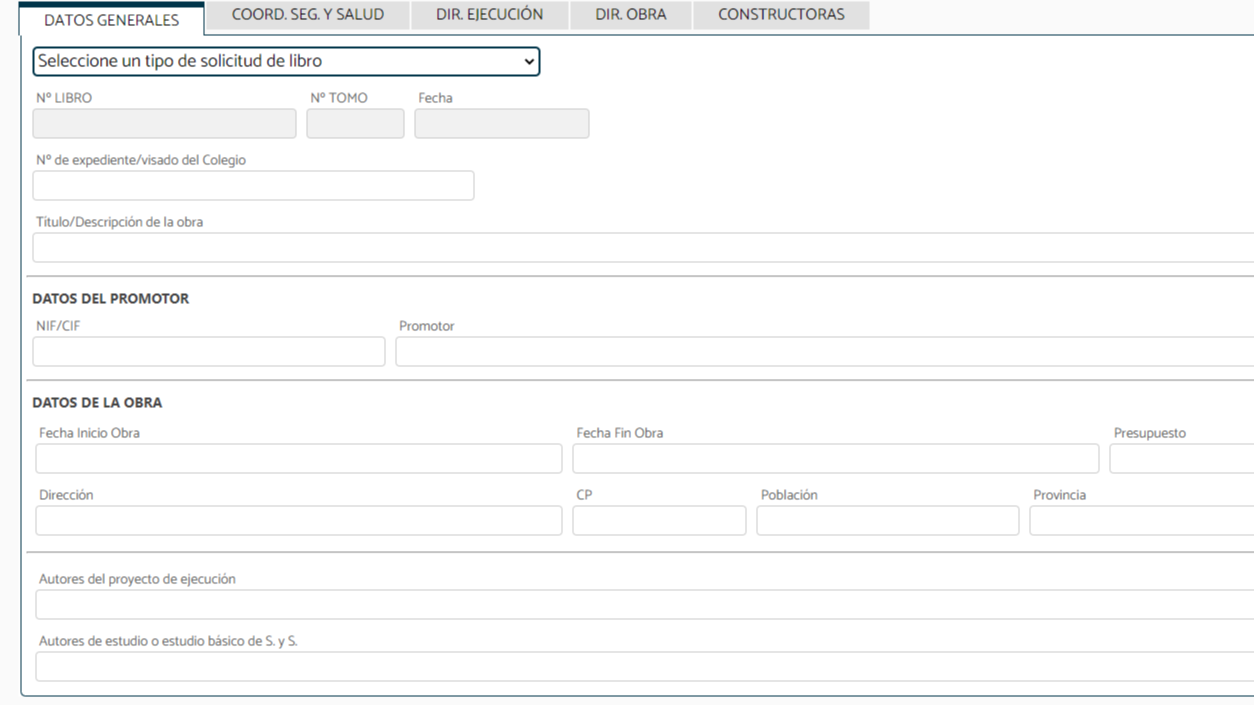Focus the Título/Descripción de la obra field
The height and width of the screenshot is (705, 1254).
click(x=642, y=248)
